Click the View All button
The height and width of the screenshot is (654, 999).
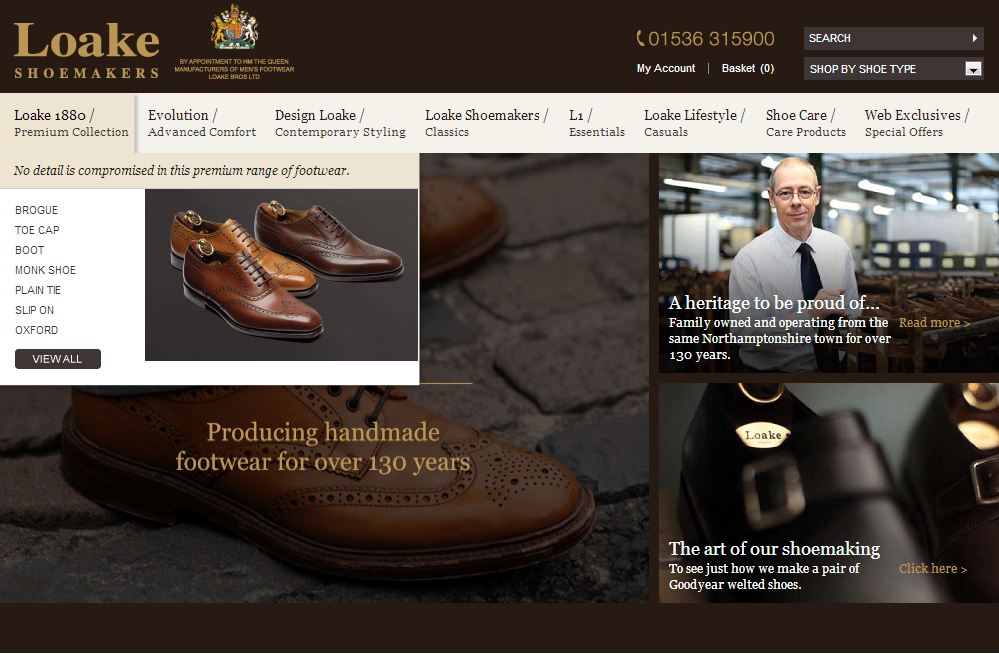click(57, 359)
